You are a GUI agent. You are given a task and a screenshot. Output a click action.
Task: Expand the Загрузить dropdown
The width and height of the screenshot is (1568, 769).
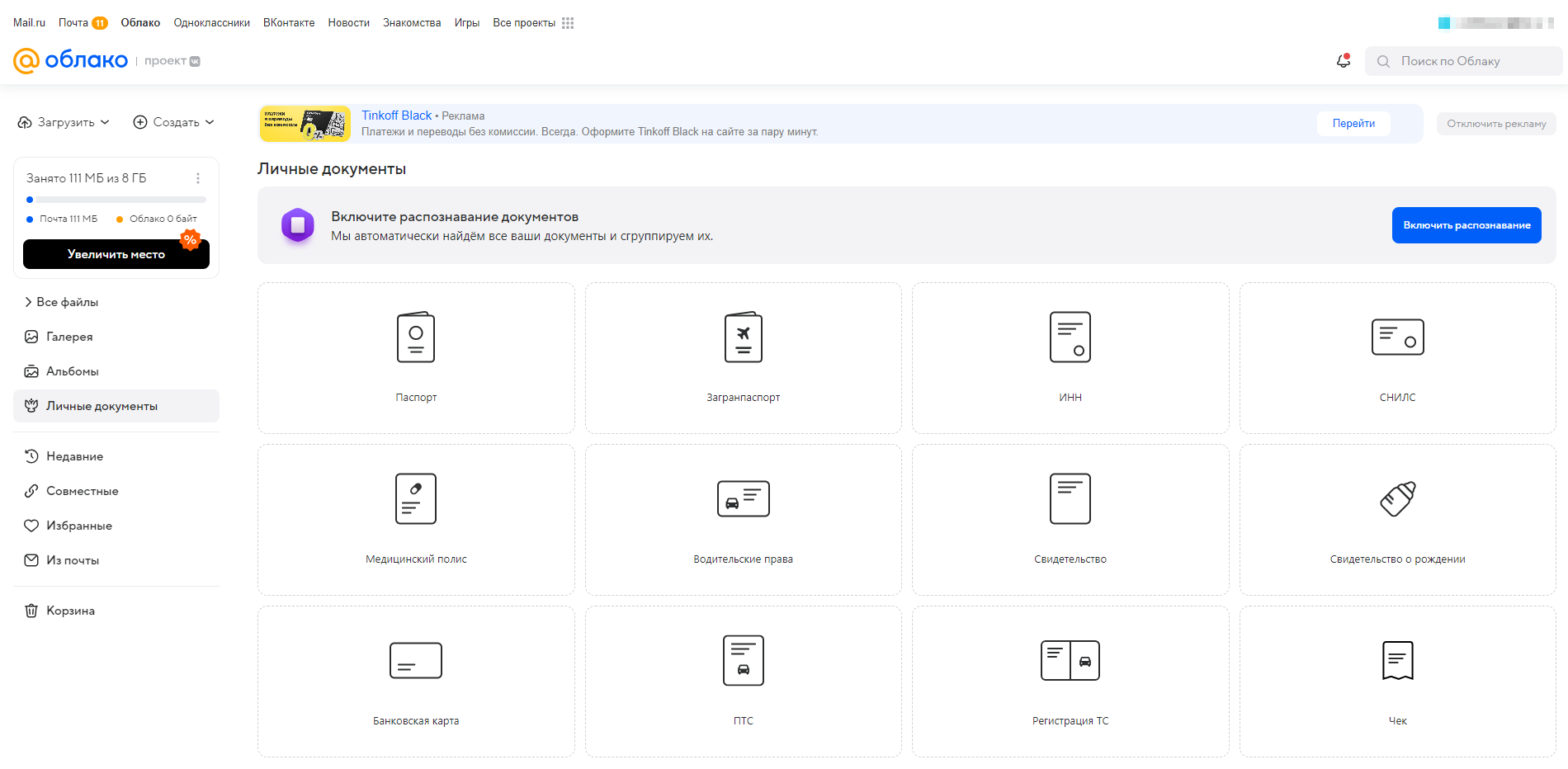coord(64,122)
